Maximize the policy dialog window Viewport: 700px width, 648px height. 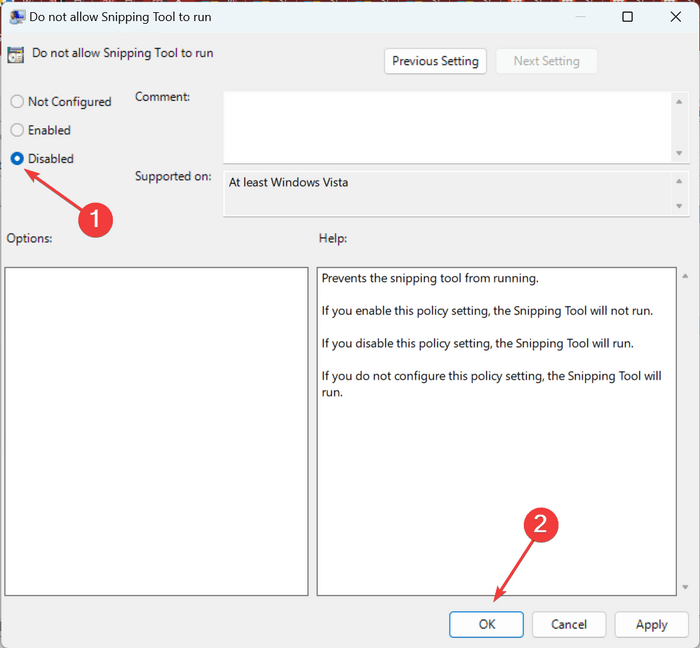[627, 17]
